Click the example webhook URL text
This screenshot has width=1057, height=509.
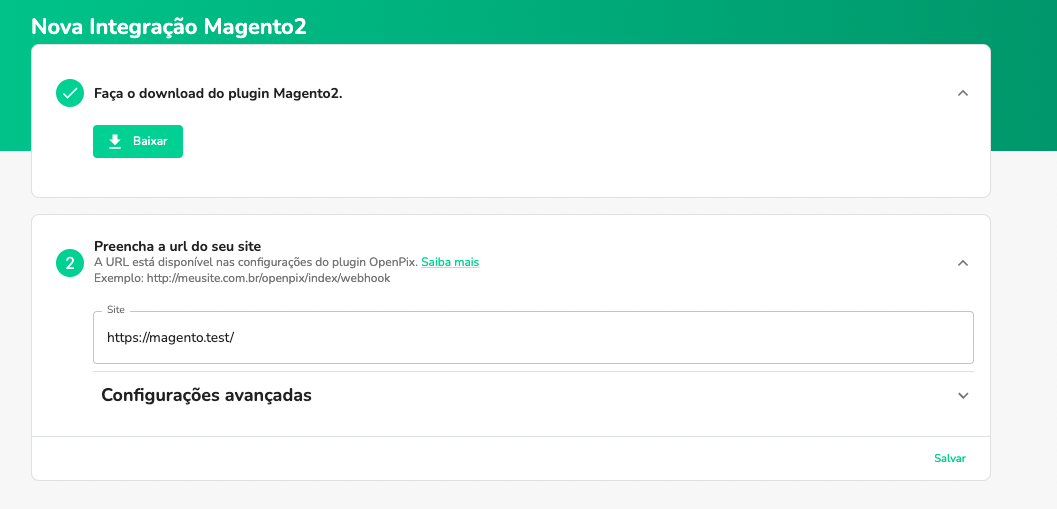242,278
